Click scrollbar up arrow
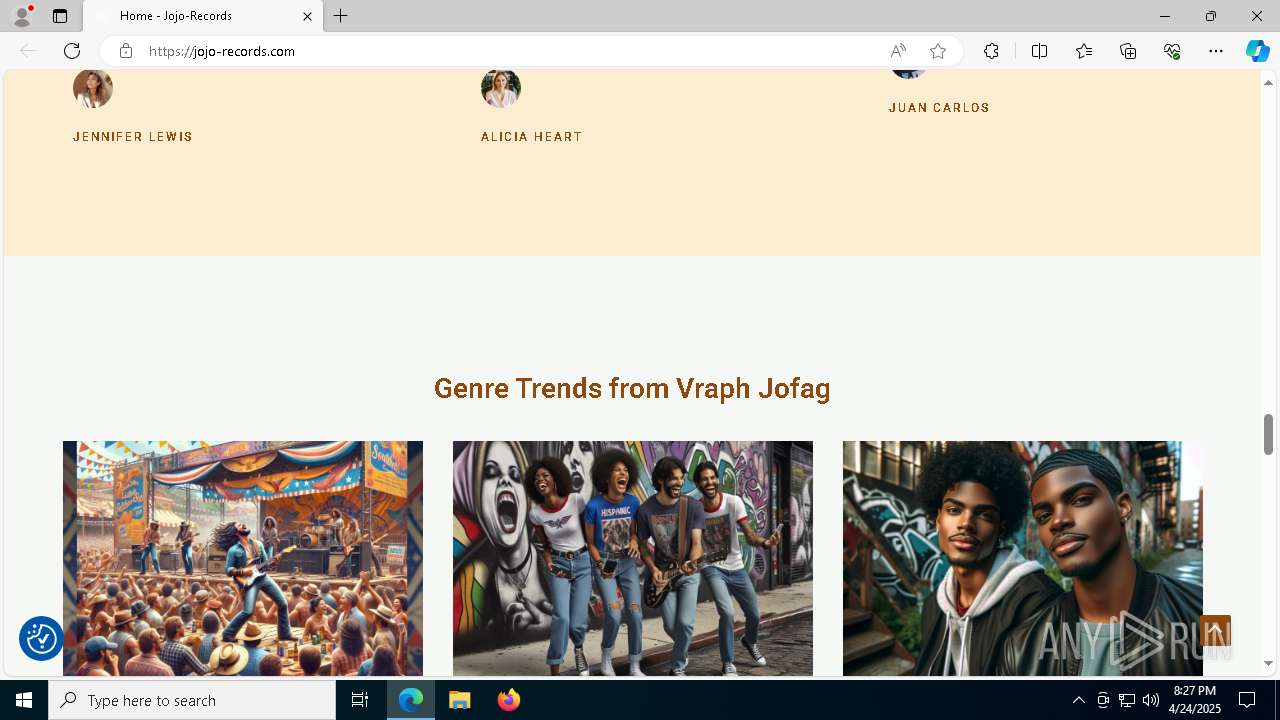 [x=1269, y=82]
